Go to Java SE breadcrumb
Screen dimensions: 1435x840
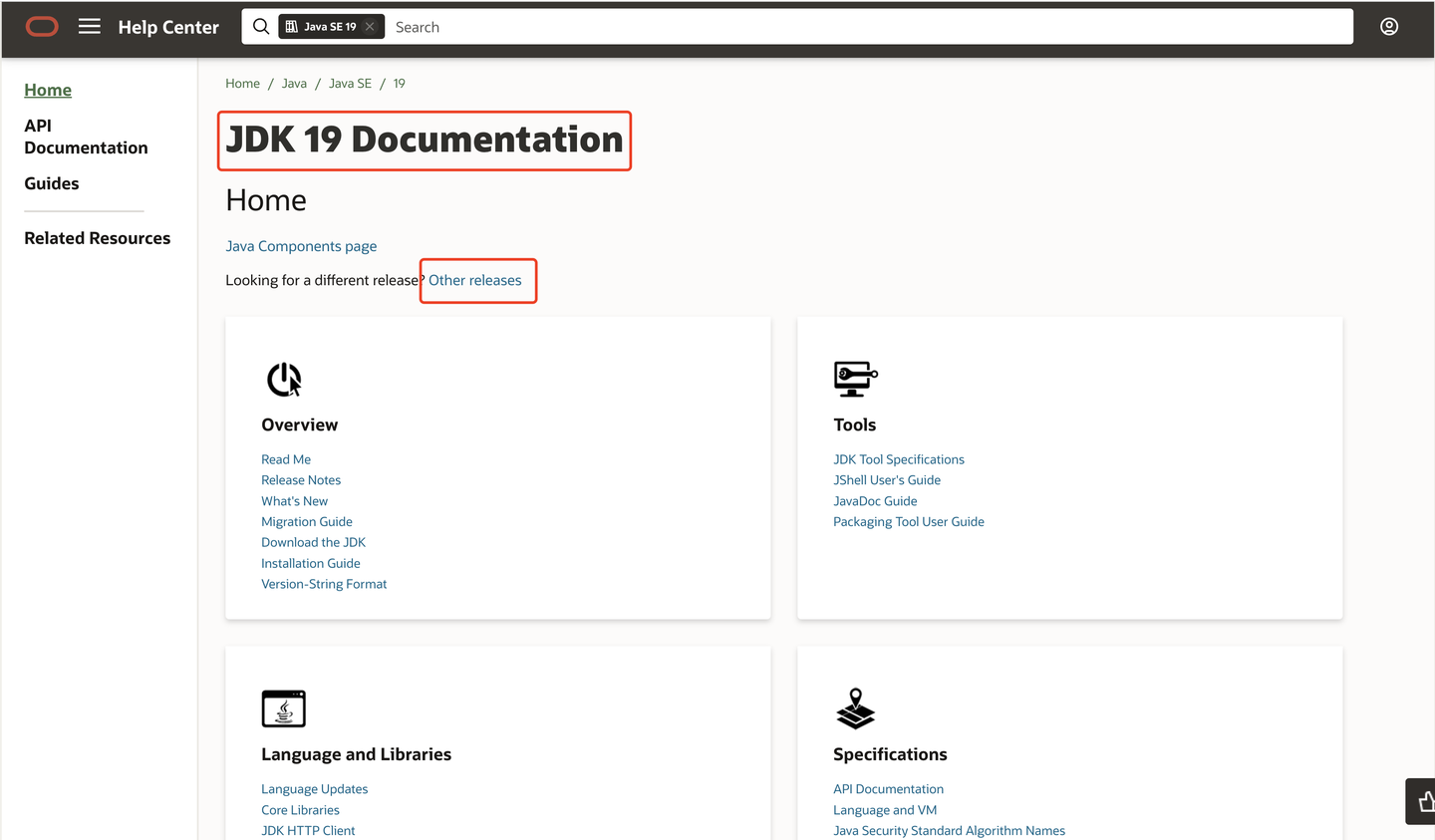click(x=350, y=84)
